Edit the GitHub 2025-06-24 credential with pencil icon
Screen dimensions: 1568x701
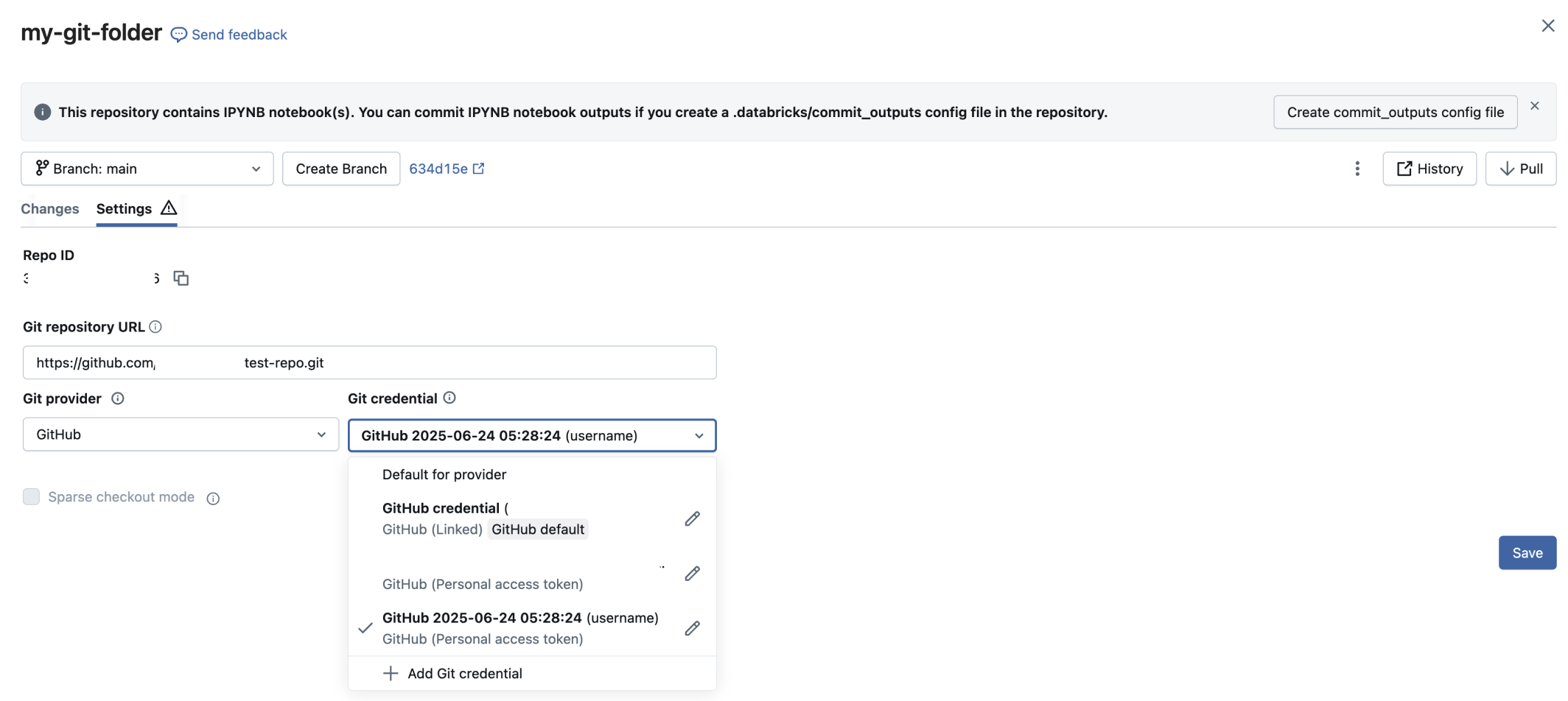click(692, 628)
